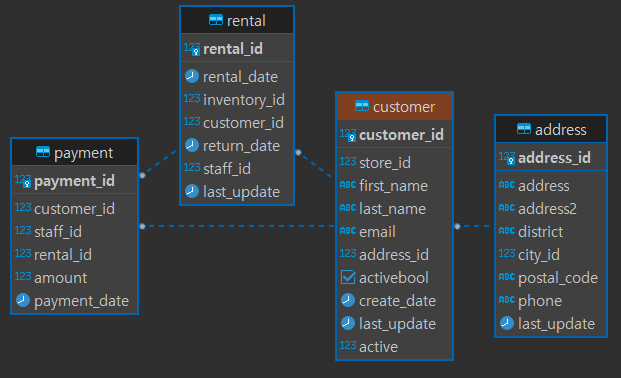Click the 123 icon beside store_id

pos(348,161)
